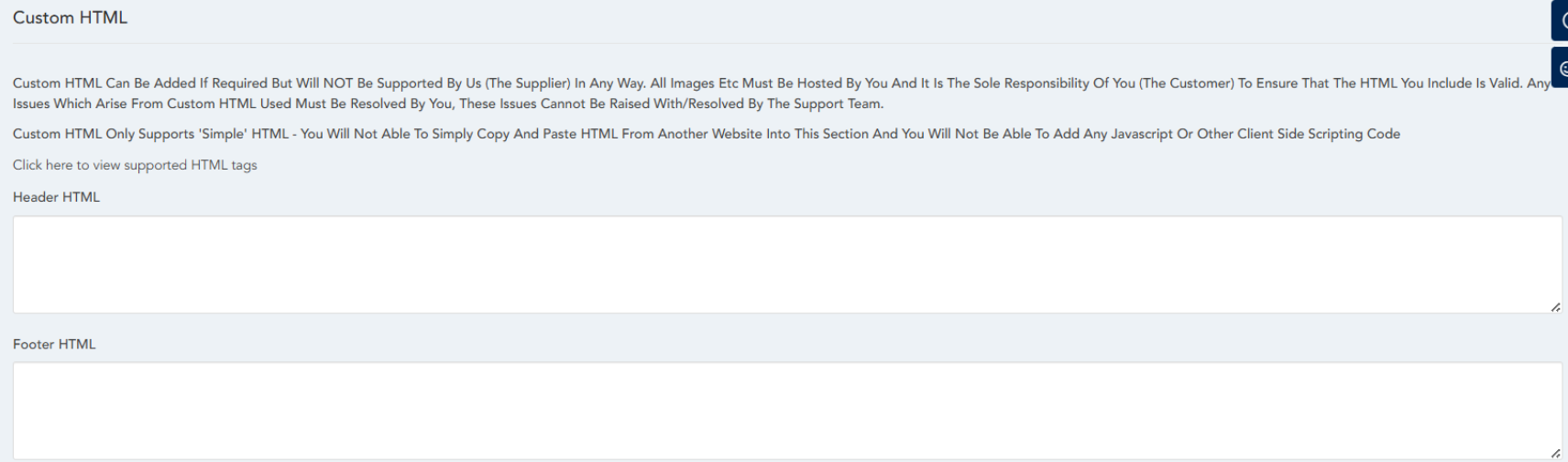Open the top dark-blue side tab icon
Screen dimensions: 1568x462
coord(1560,19)
